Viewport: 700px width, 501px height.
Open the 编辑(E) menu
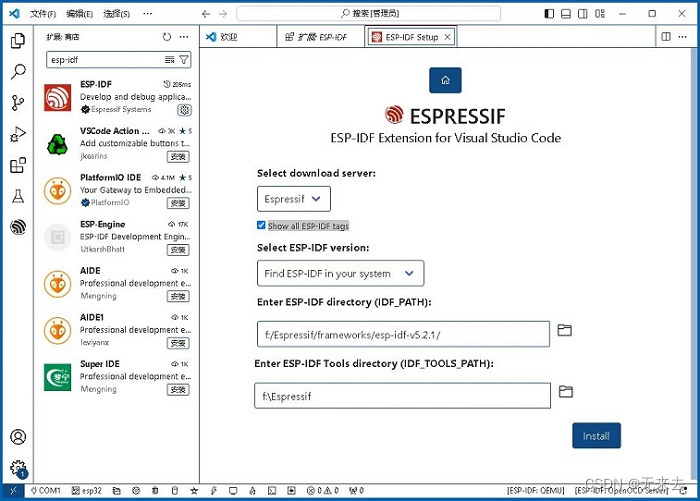[x=79, y=14]
